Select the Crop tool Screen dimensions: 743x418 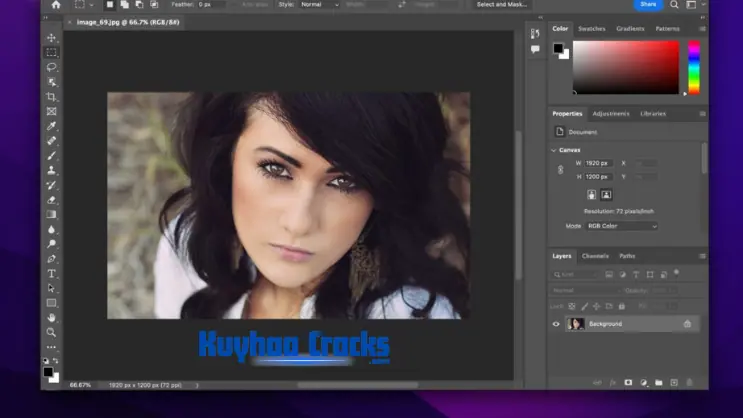click(x=52, y=97)
